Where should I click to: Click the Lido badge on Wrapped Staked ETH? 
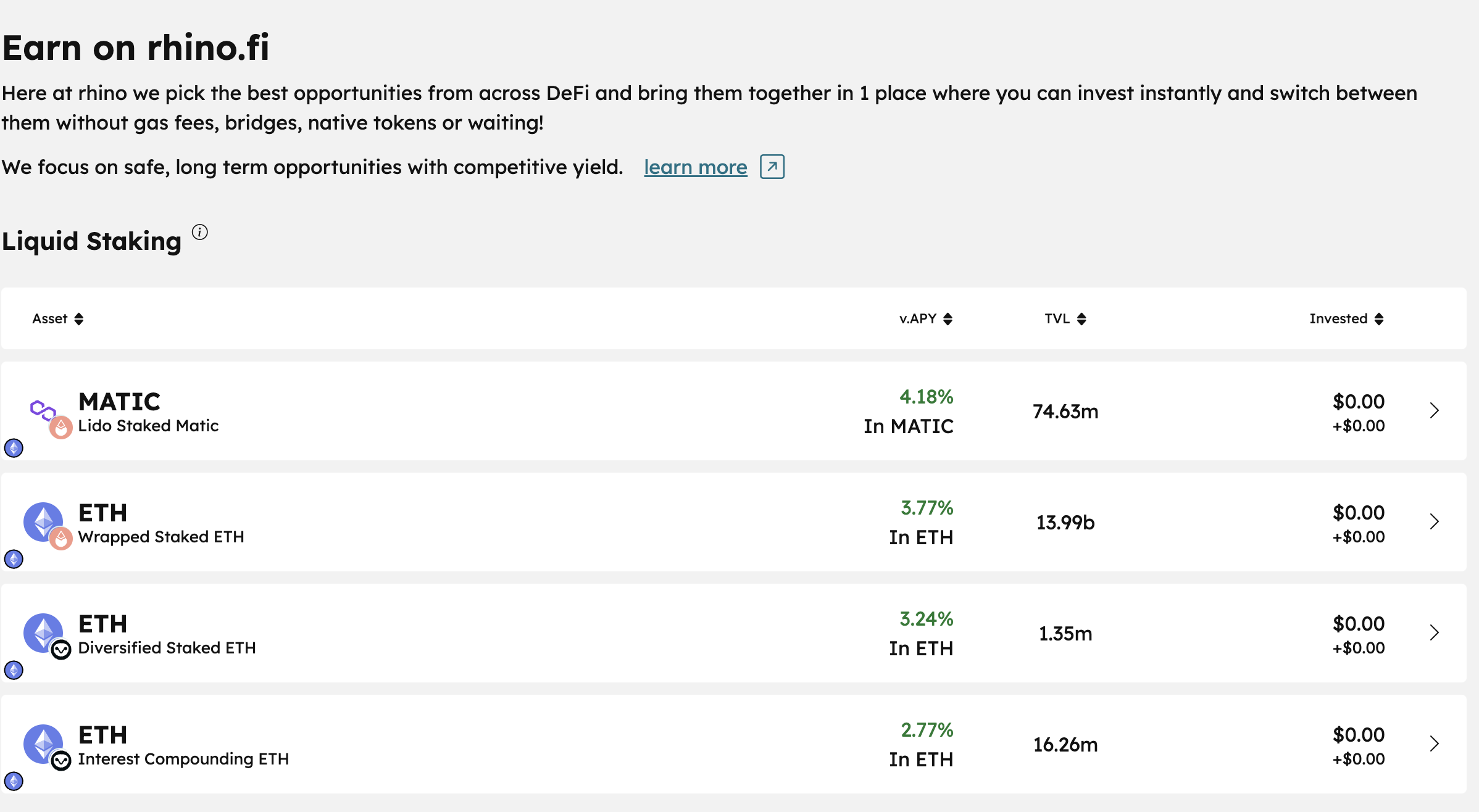(60, 538)
